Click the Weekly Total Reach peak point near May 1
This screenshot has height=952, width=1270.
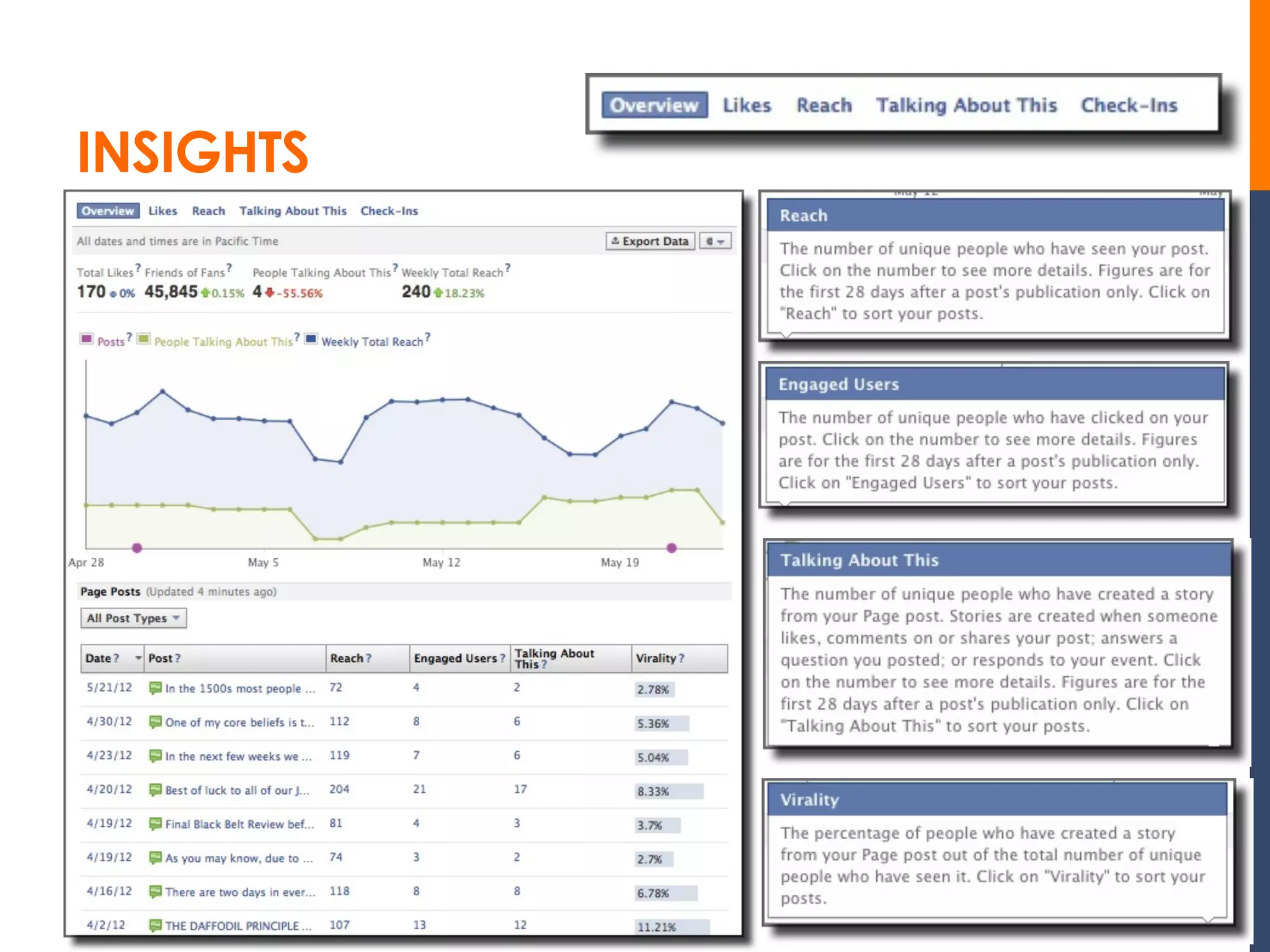click(162, 391)
